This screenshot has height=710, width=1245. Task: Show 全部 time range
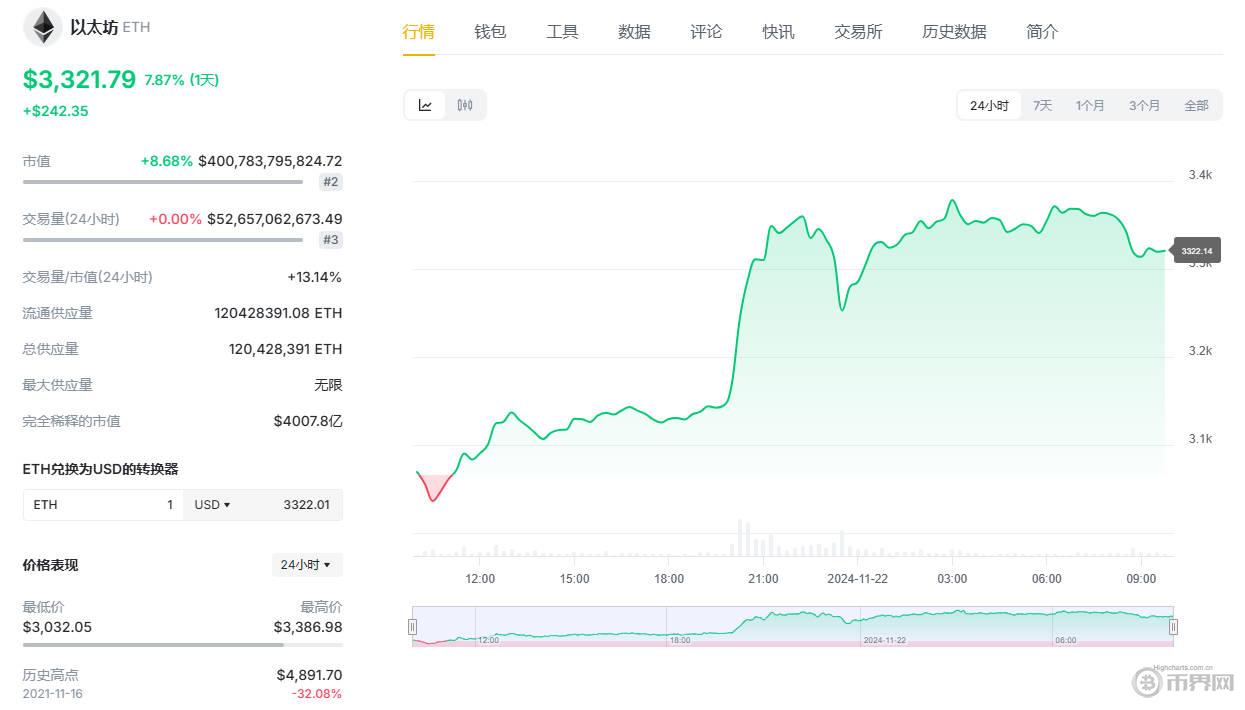[1196, 106]
